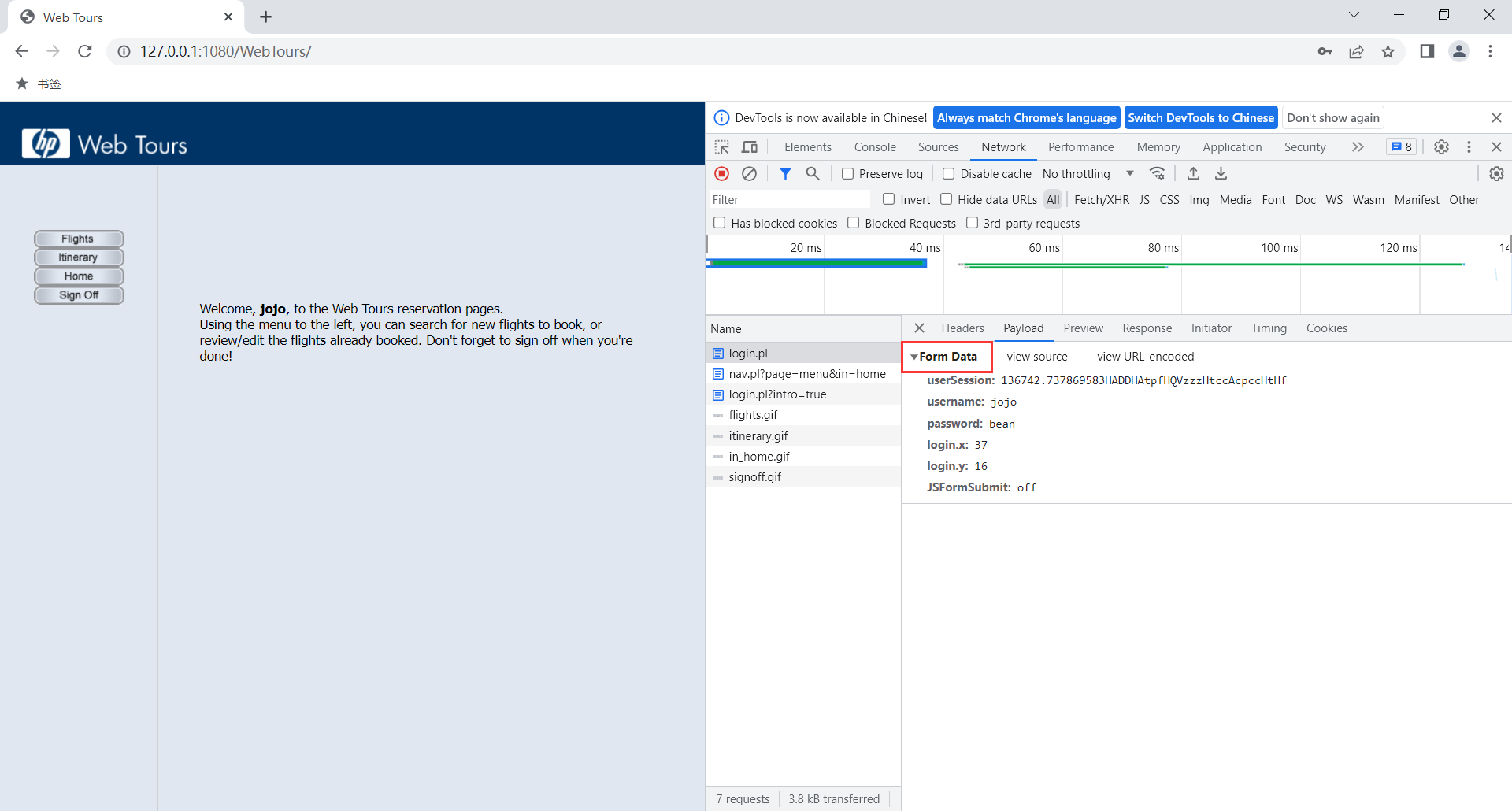Image resolution: width=1512 pixels, height=811 pixels.
Task: Open Chrome profile avatar
Action: 1459,51
